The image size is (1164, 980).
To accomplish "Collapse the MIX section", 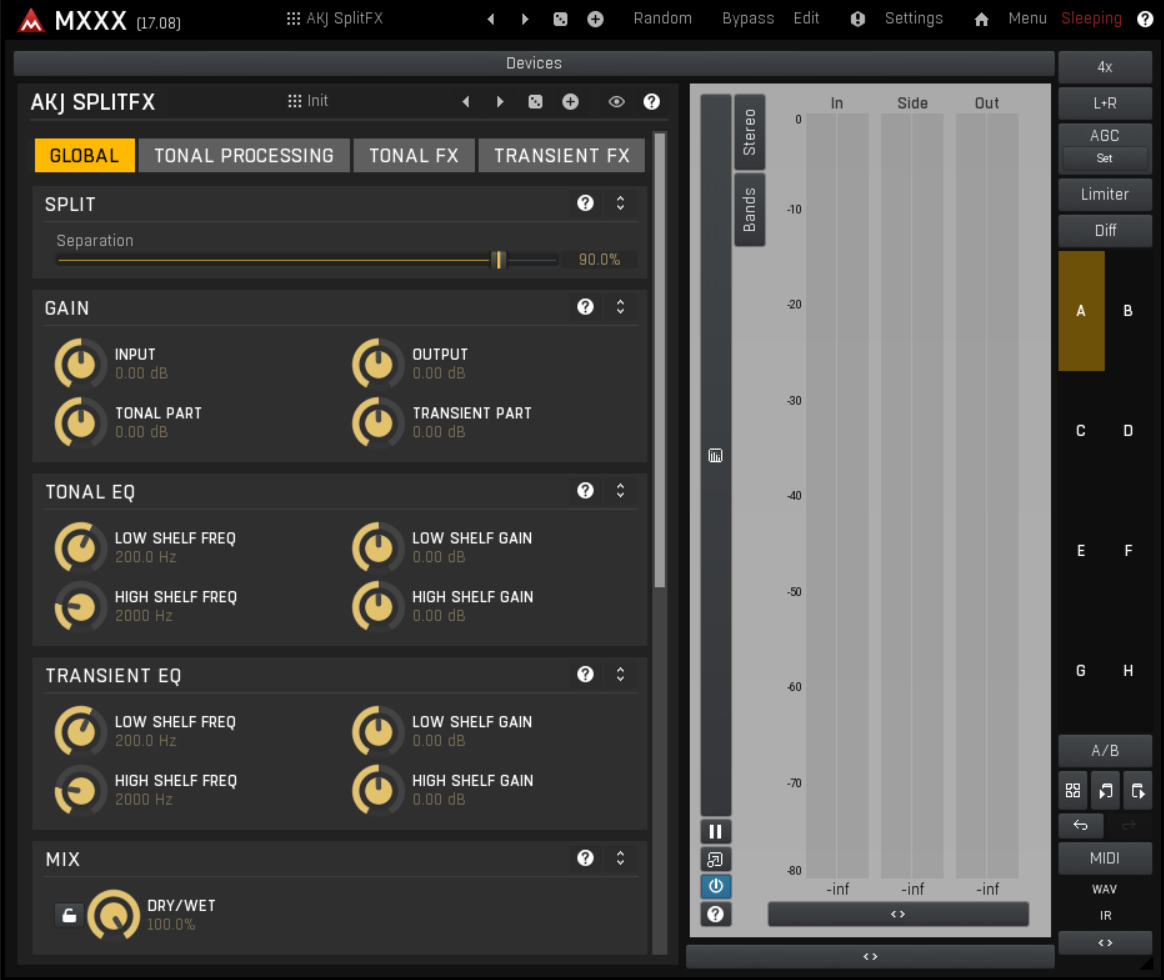I will point(620,858).
